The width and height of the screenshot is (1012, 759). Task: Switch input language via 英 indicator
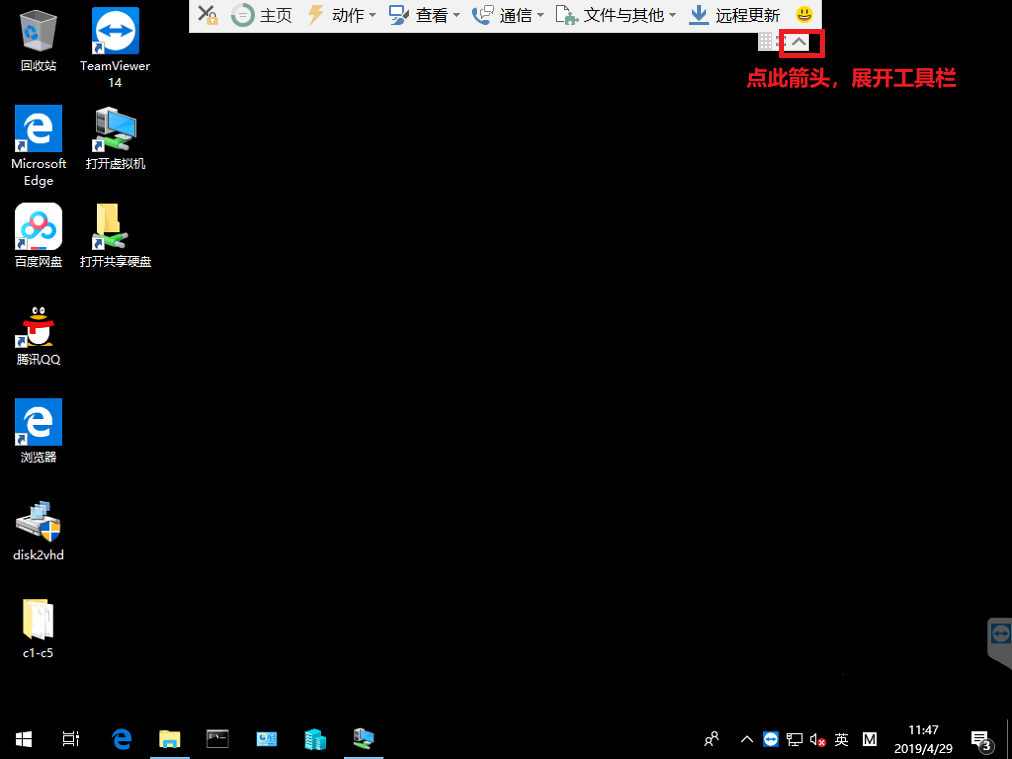[x=842, y=739]
